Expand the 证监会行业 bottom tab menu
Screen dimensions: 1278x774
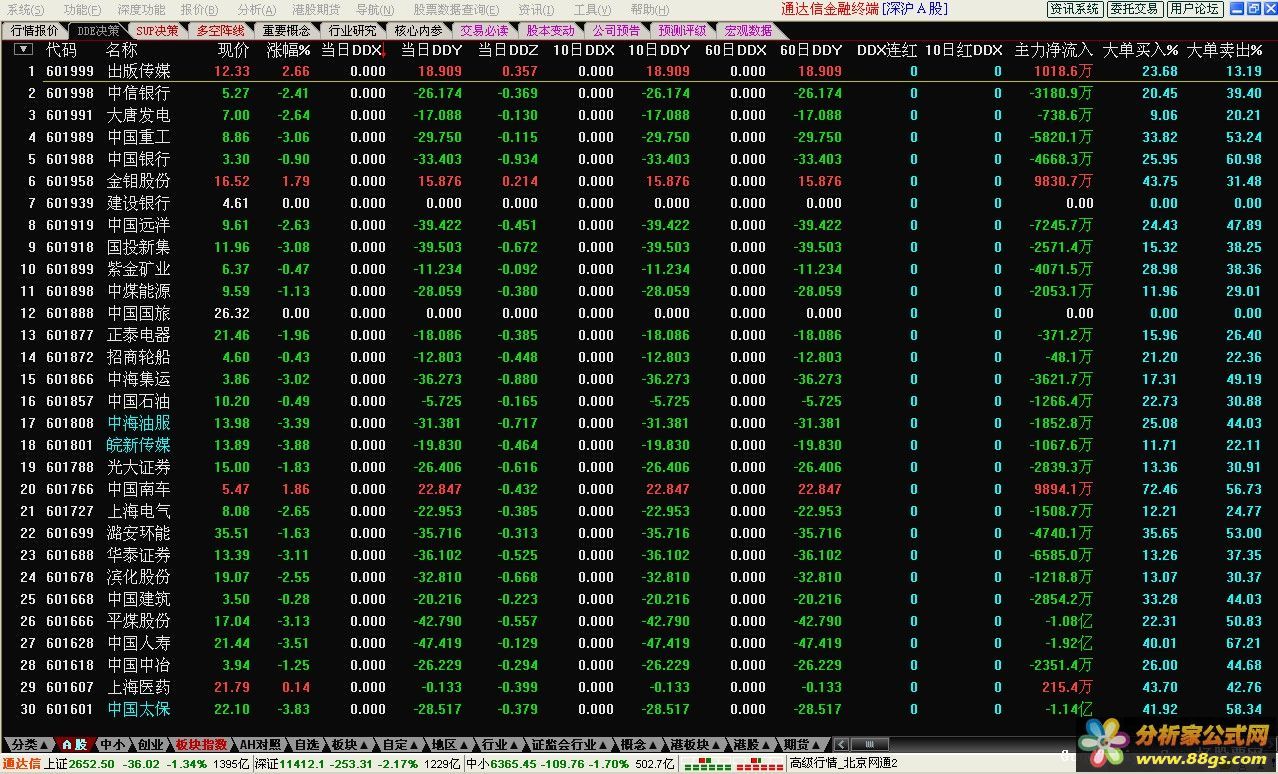[569, 745]
